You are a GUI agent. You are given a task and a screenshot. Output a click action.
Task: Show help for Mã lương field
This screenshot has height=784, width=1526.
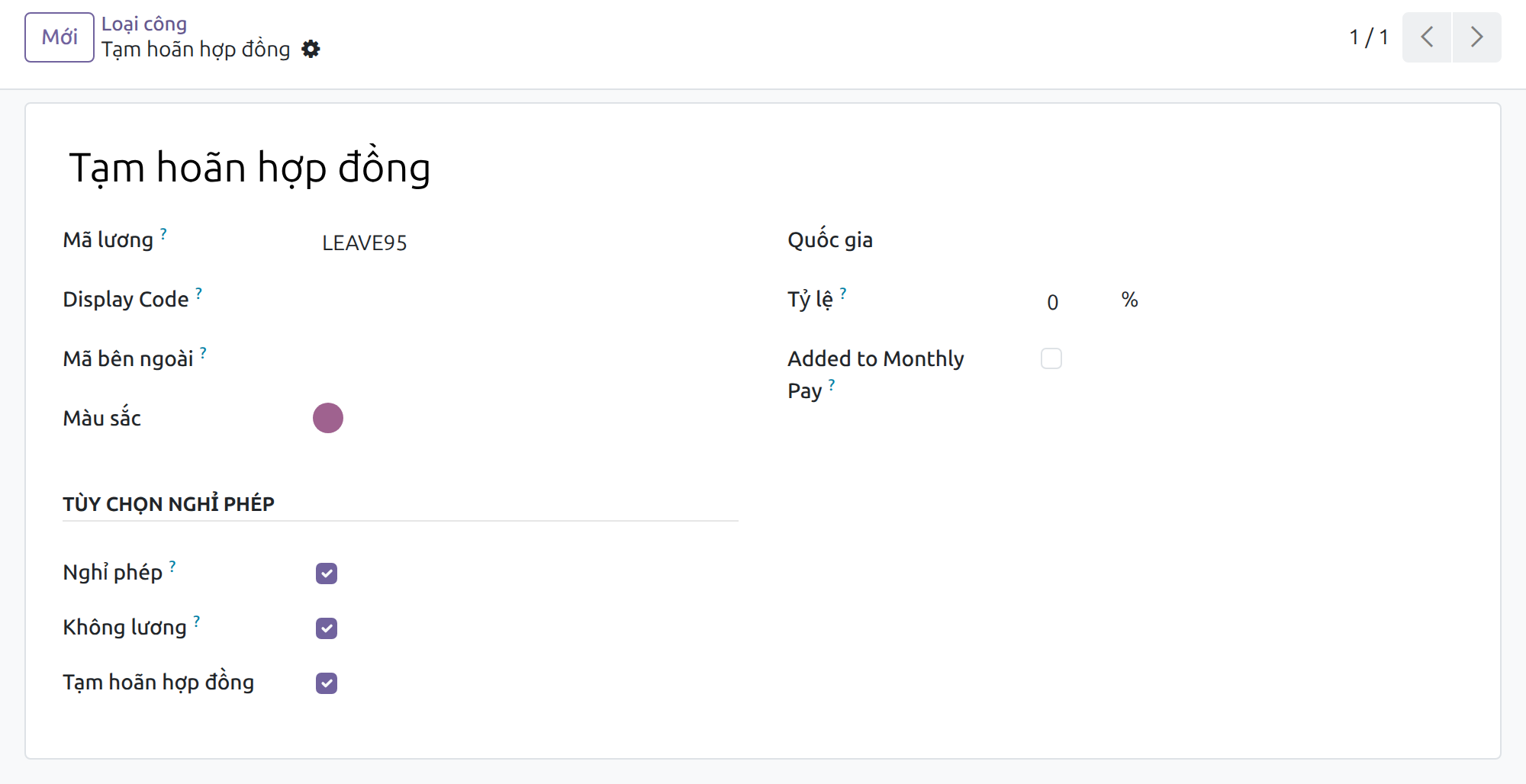coord(163,233)
